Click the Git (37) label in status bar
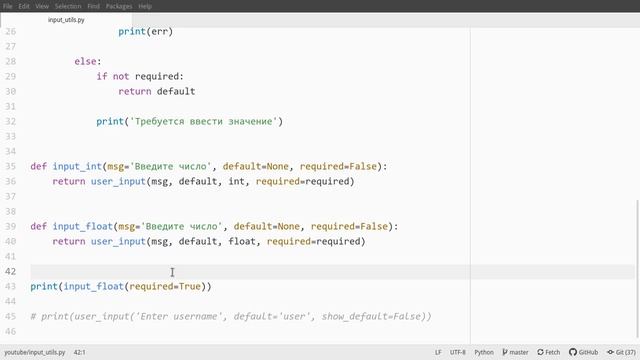The height and width of the screenshot is (360, 640). click(626, 352)
